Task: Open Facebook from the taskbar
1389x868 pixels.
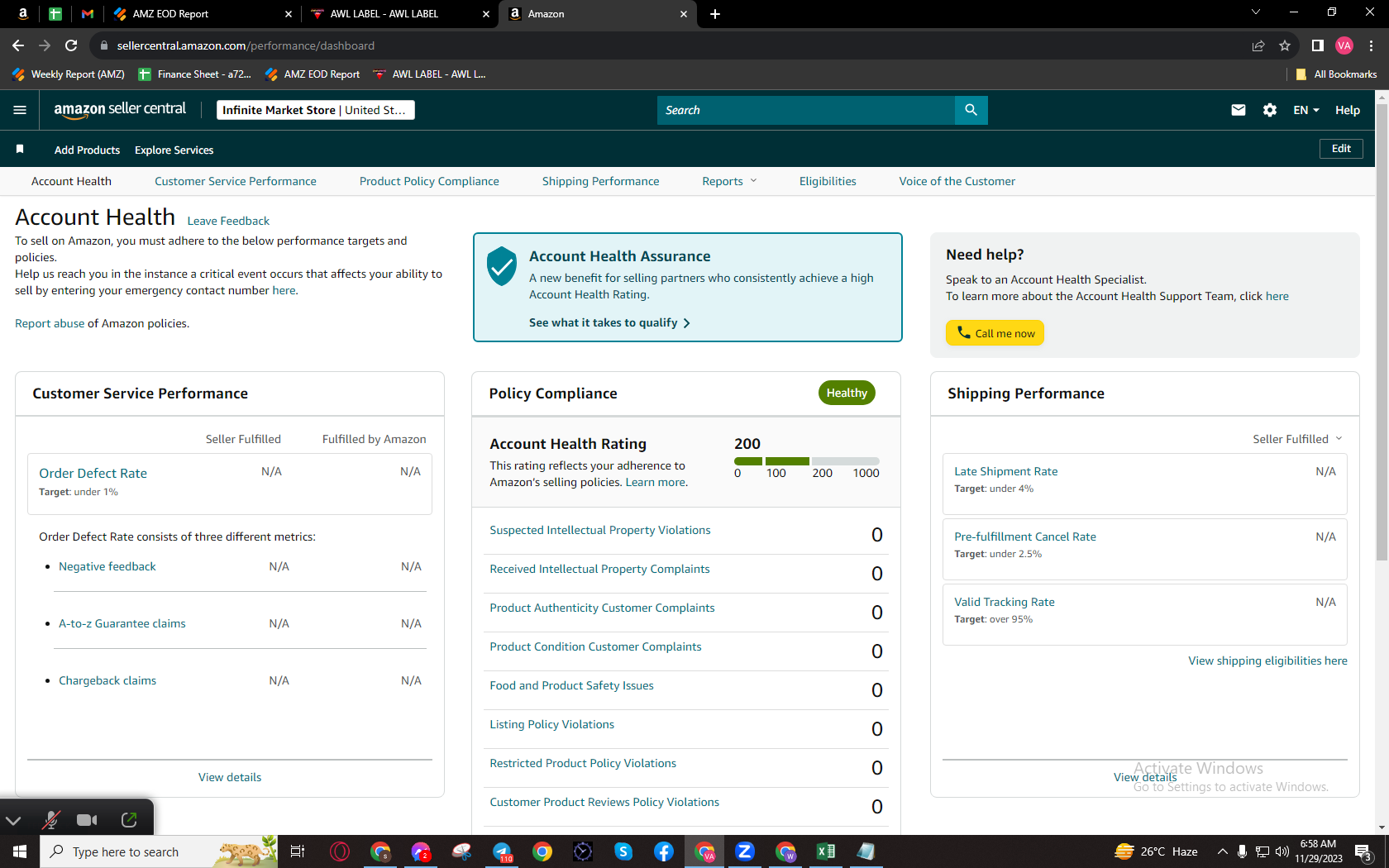Action: click(x=664, y=851)
